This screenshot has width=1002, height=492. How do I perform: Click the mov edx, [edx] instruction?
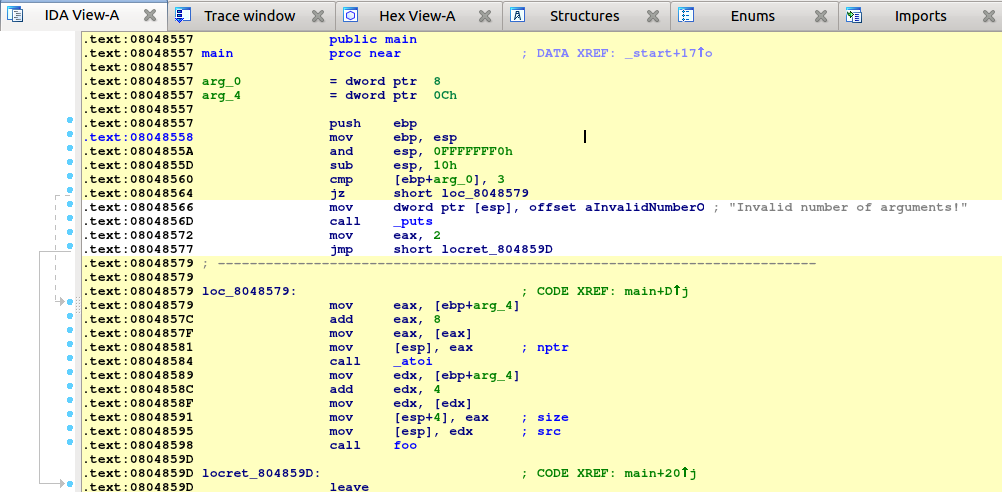coord(401,404)
